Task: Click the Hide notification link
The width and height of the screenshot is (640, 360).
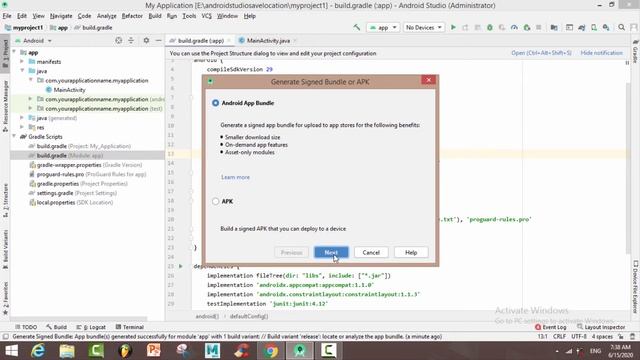Action: (602, 53)
